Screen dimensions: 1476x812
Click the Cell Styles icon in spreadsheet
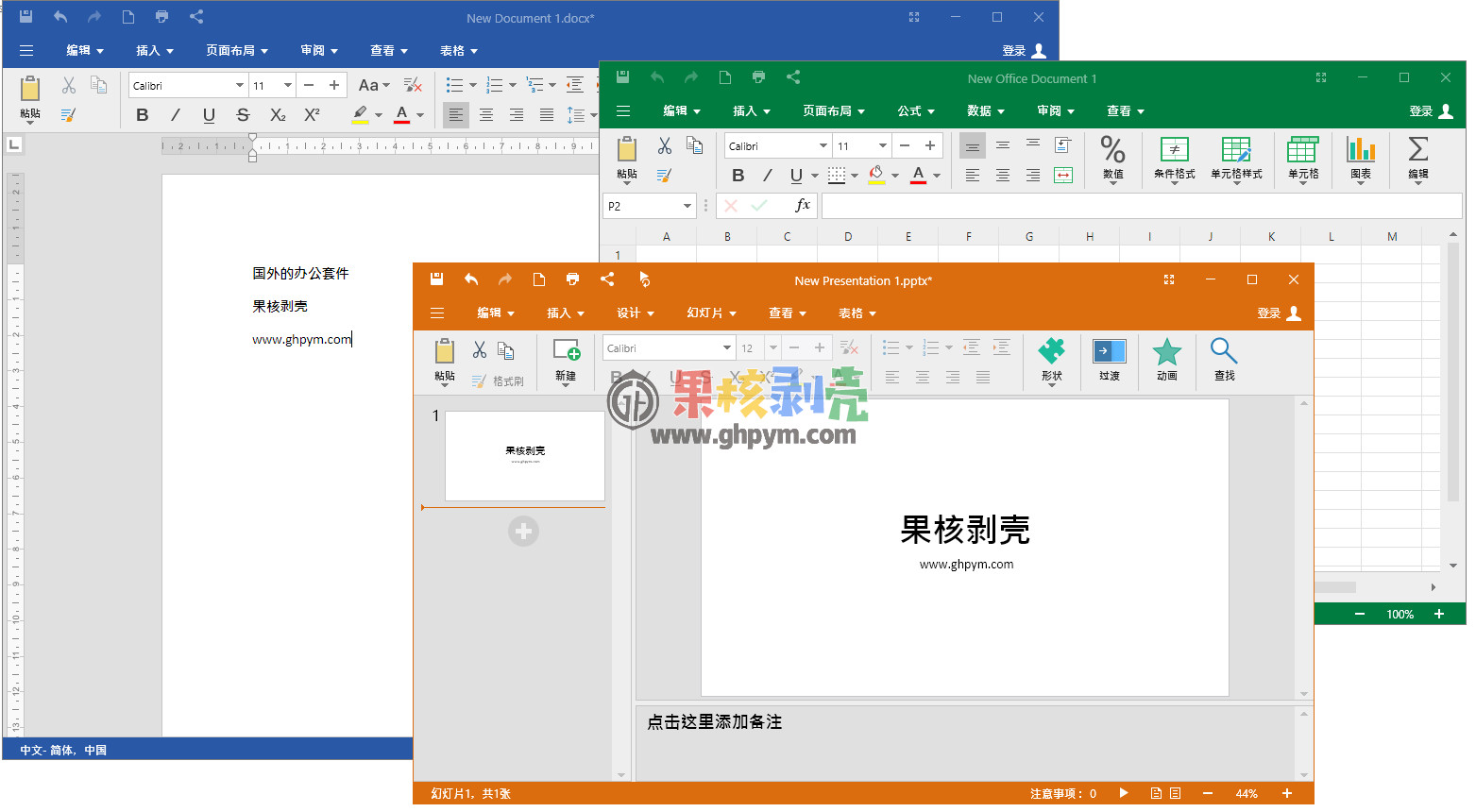[1236, 151]
